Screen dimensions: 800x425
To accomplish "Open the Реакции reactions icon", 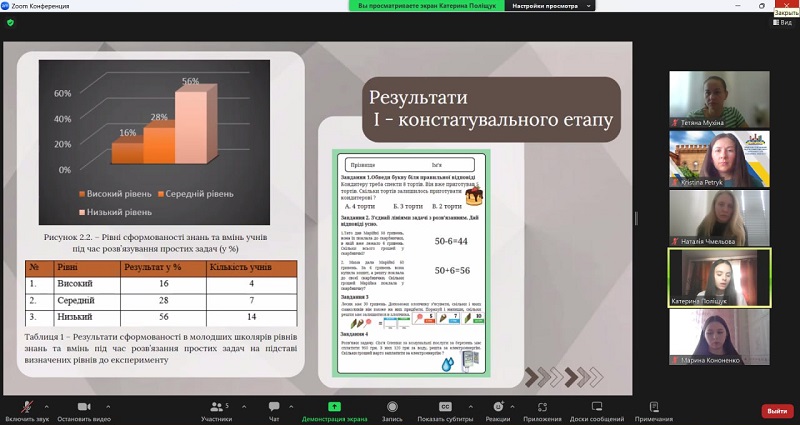I will tap(497, 408).
